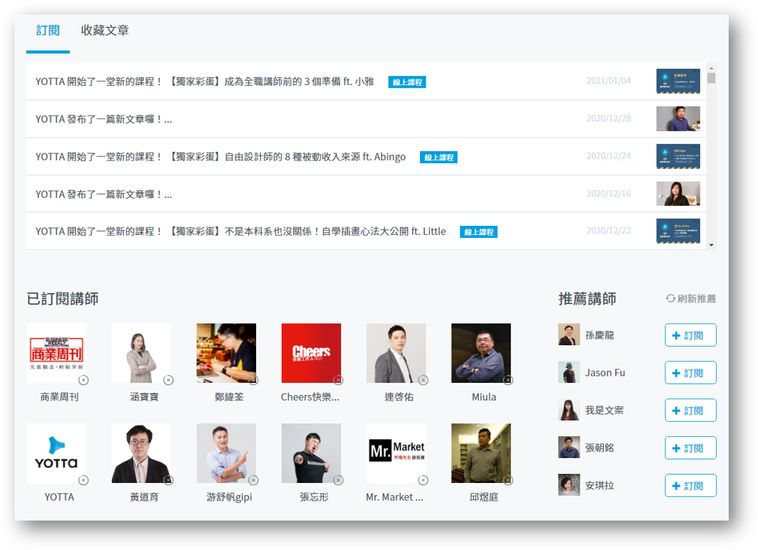Subscribe to Jason Fu
The image size is (758, 550).
coord(690,373)
